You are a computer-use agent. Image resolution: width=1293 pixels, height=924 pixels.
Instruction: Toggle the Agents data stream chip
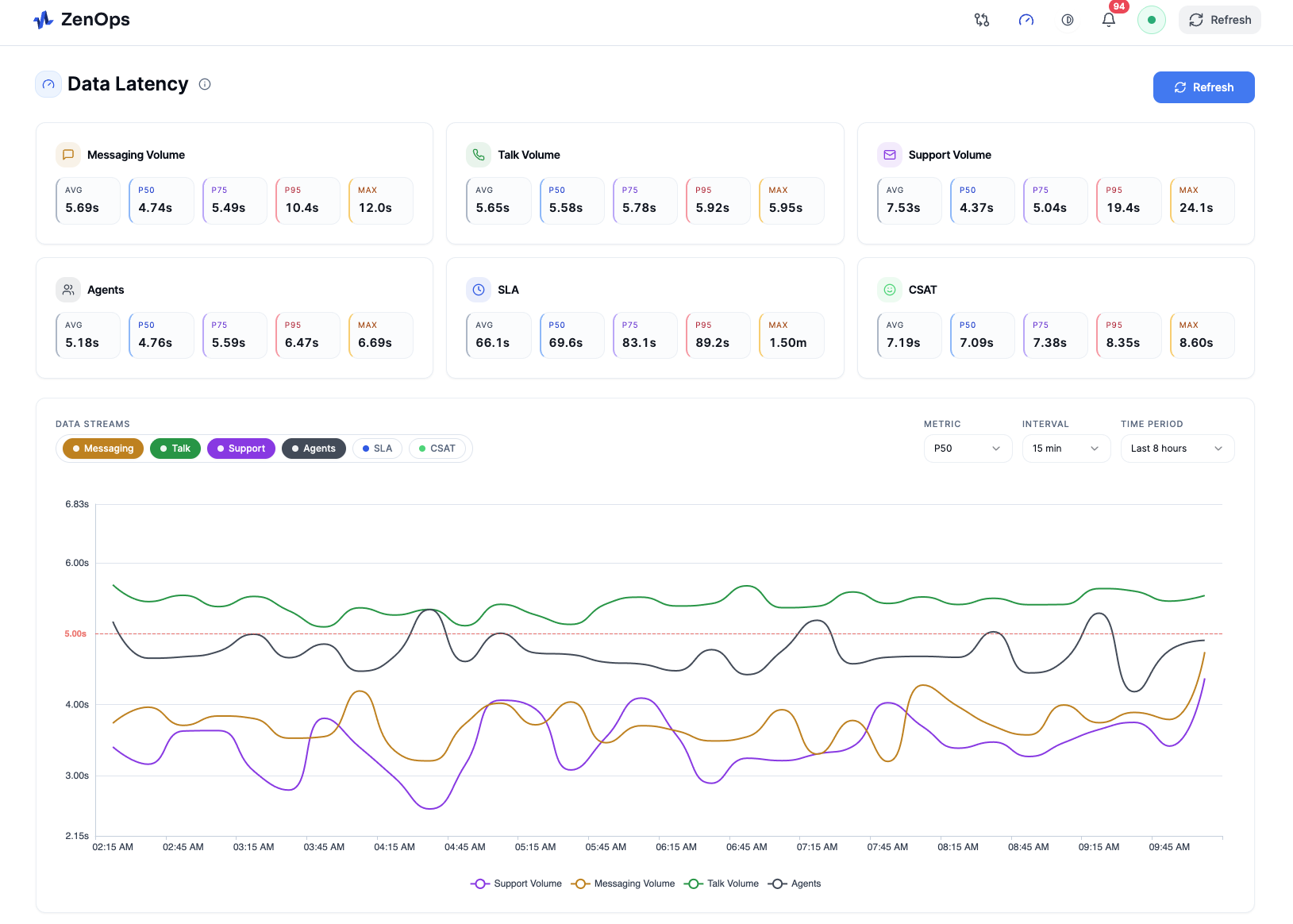point(314,449)
